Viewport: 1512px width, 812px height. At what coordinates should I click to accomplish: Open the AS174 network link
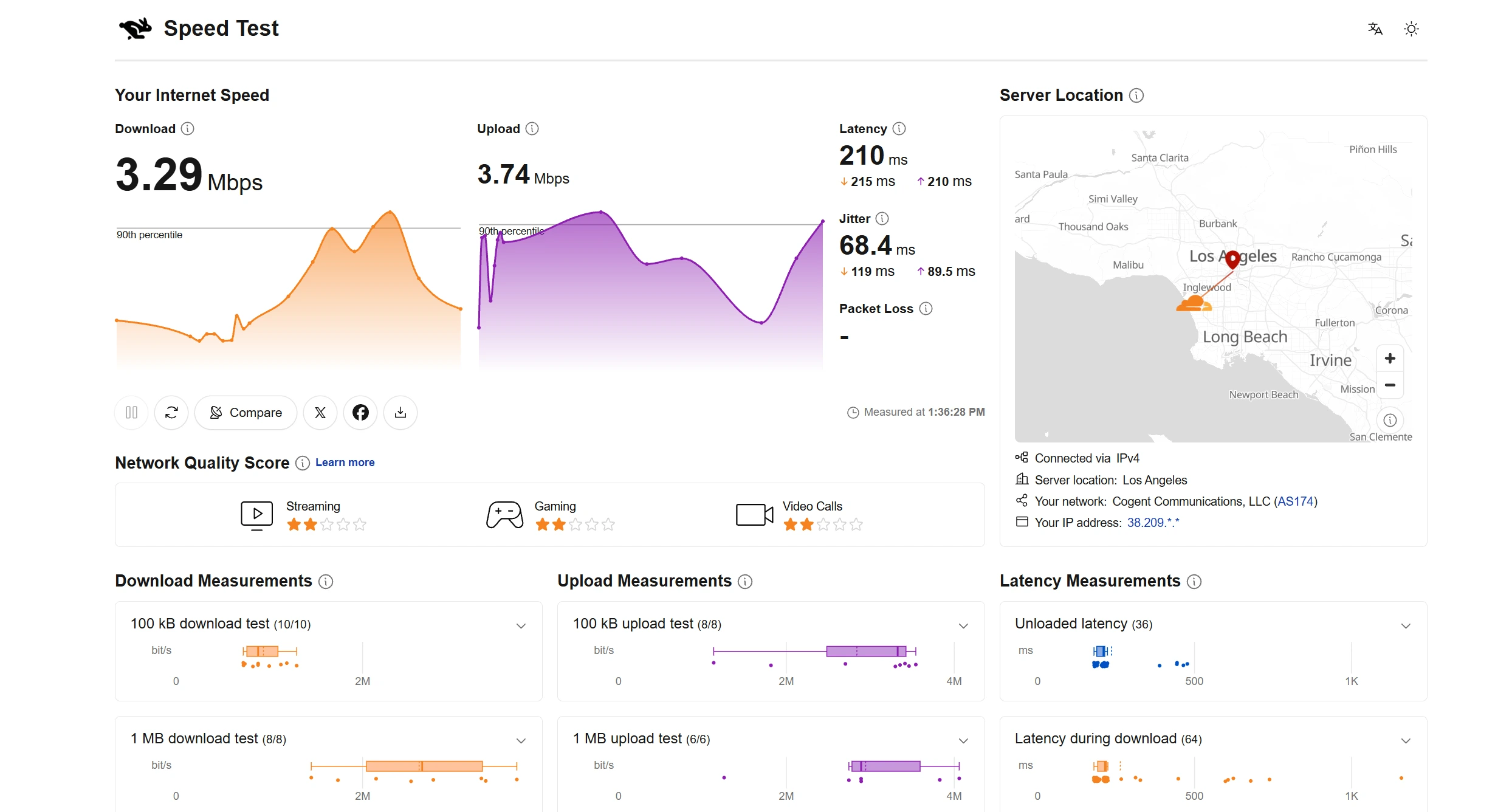click(1296, 501)
